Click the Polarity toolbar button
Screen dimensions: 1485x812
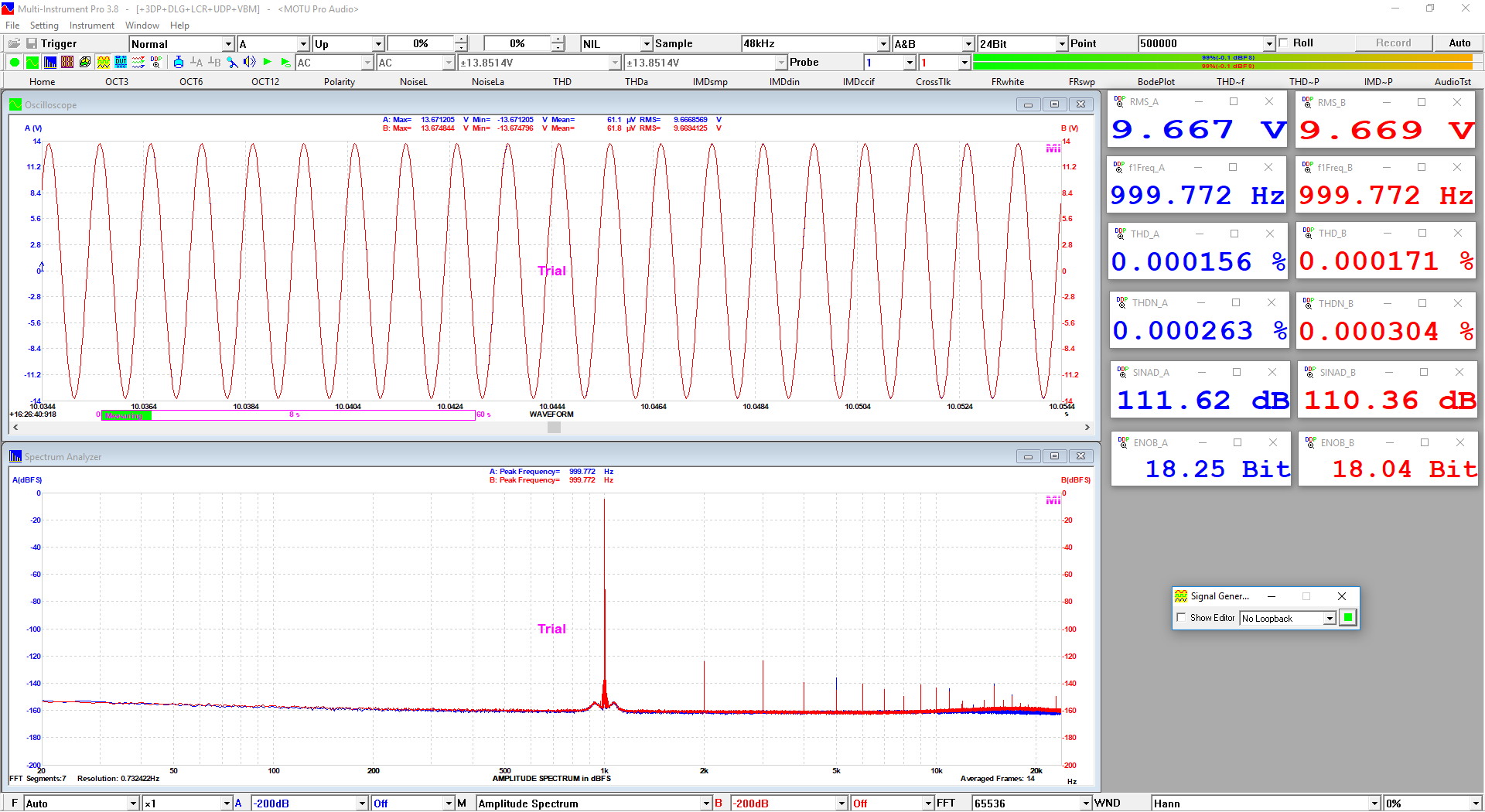click(340, 82)
